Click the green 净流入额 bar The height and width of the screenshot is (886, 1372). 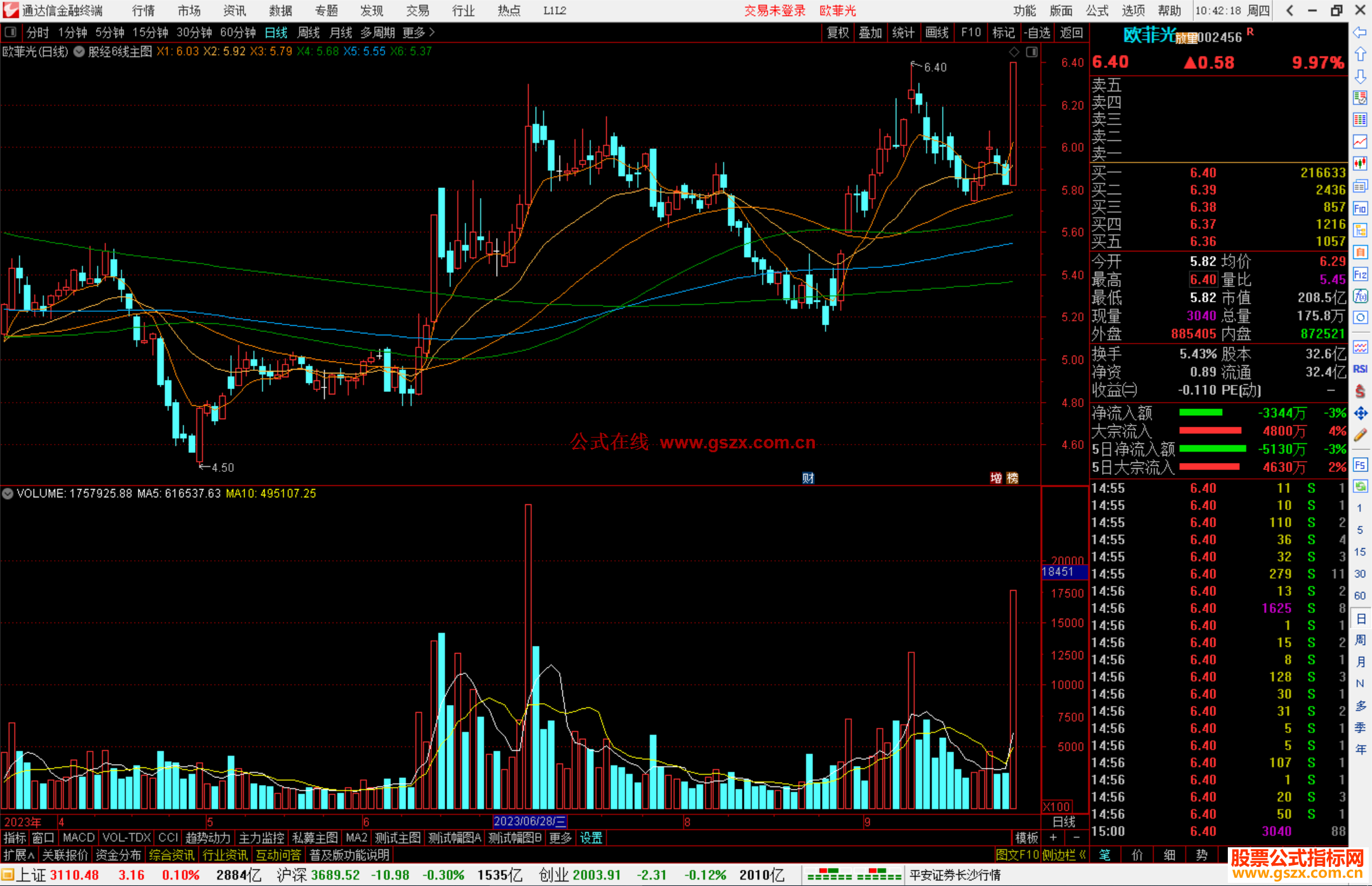(1200, 413)
